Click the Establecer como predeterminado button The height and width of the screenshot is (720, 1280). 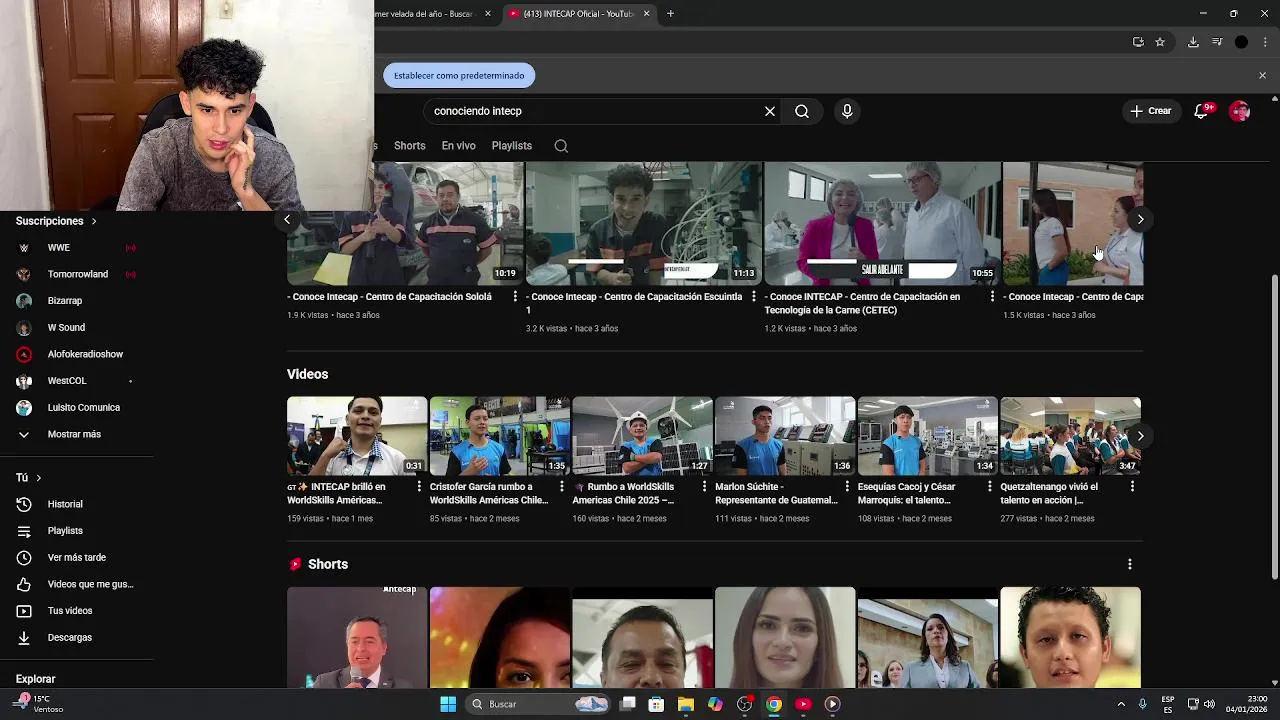point(459,75)
